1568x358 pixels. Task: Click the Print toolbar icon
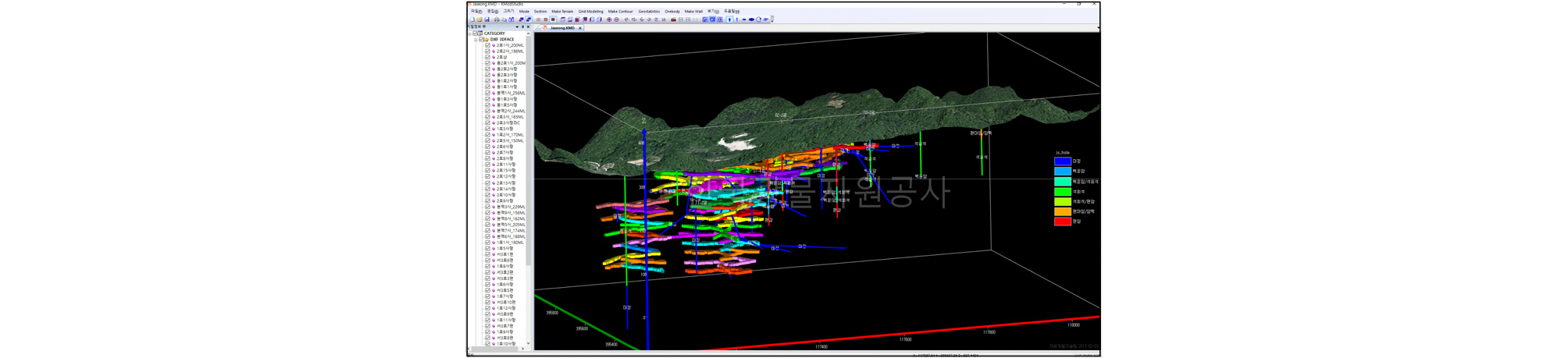(497, 19)
